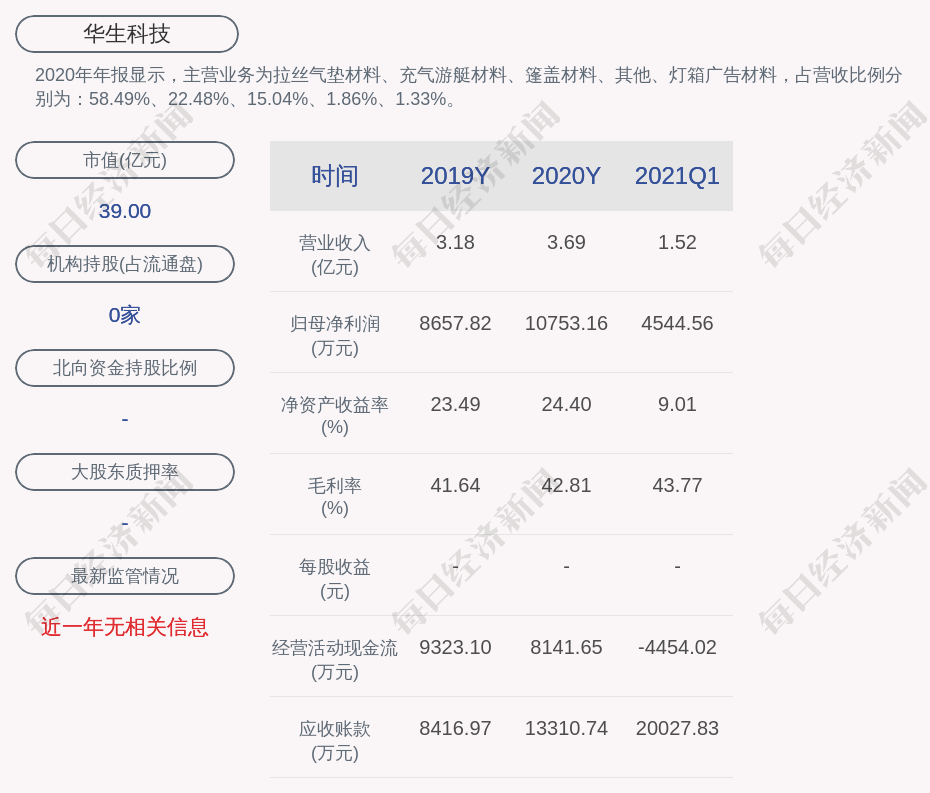
Task: Click gross margin value 41.64
Action: pyautogui.click(x=456, y=485)
